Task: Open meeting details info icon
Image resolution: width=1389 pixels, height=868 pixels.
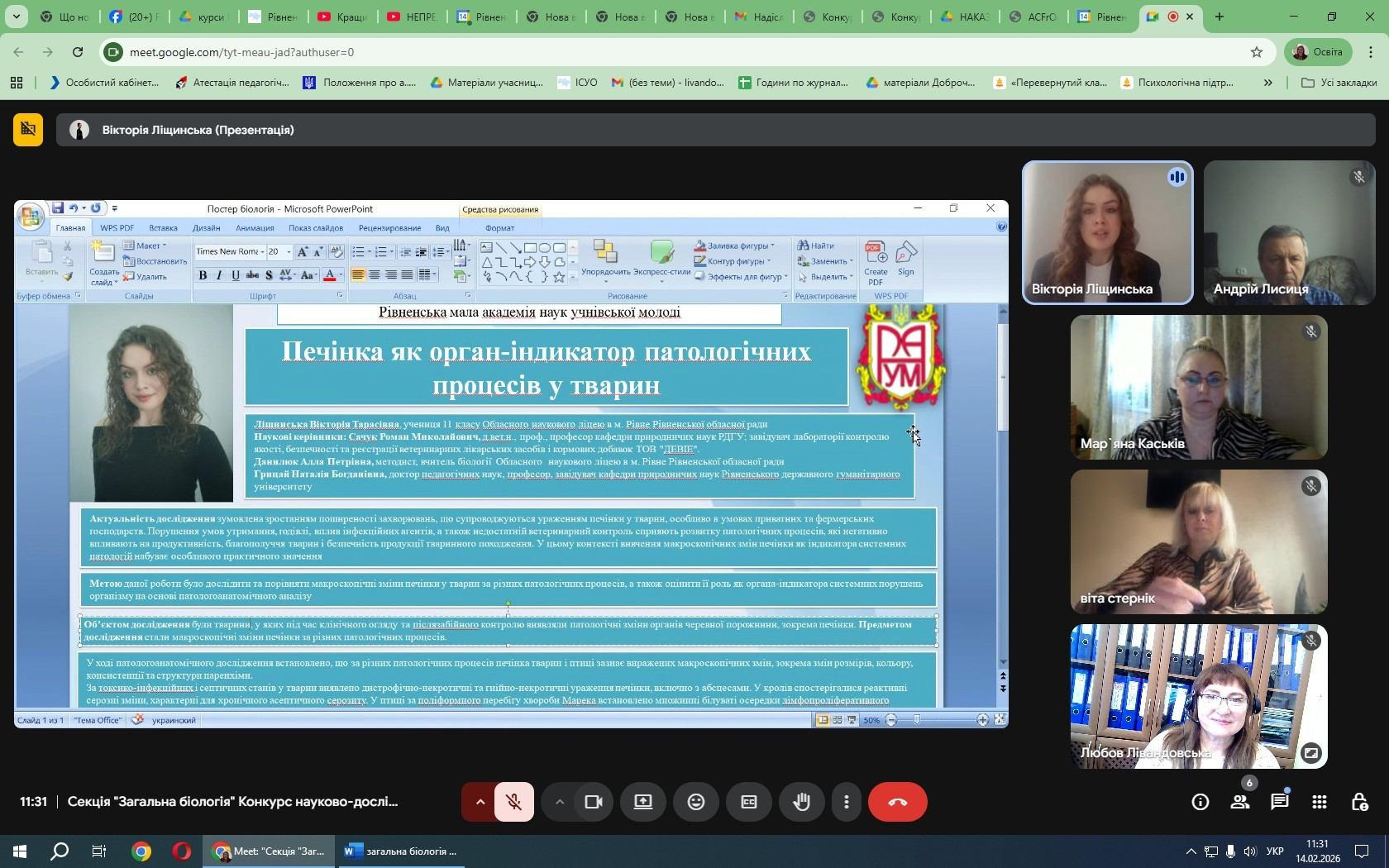Action: pos(1200,802)
